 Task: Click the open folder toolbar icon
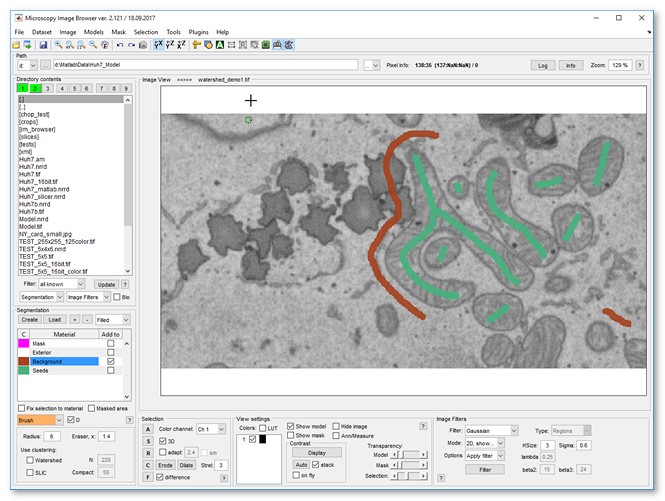[15, 45]
